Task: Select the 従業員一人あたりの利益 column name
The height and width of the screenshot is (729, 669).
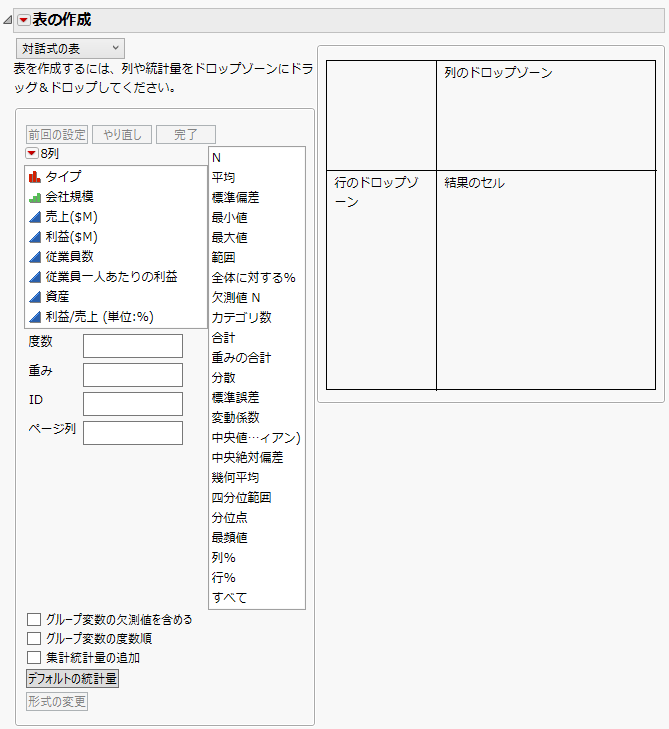Action: 112,277
